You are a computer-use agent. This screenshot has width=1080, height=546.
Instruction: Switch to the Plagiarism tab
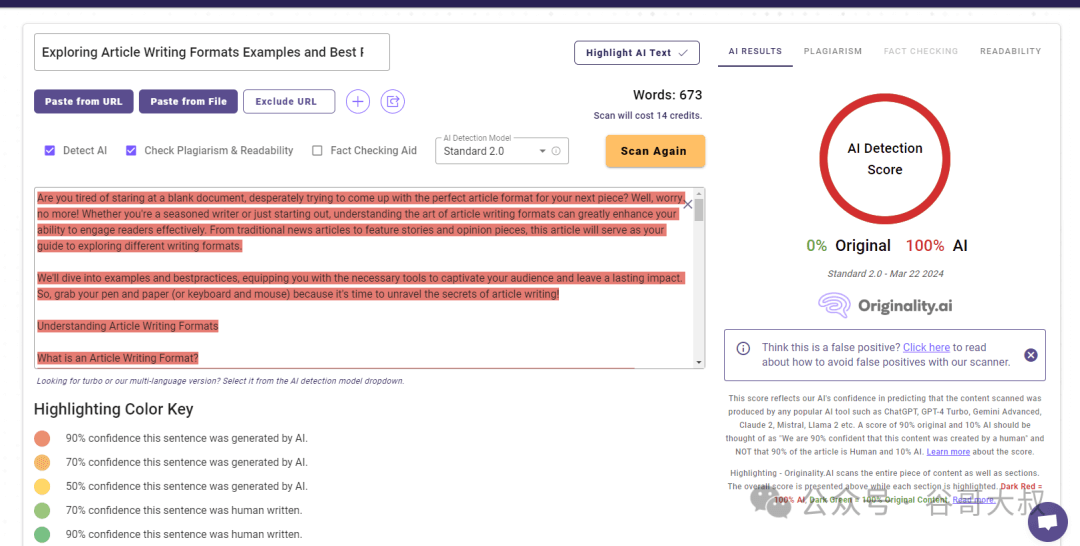coord(833,51)
